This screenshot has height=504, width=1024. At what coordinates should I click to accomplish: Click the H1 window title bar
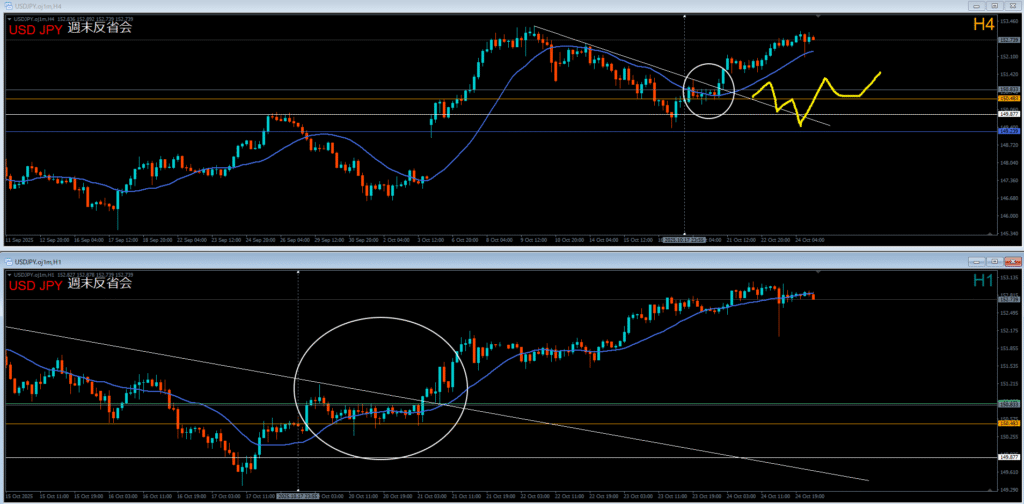click(500, 260)
